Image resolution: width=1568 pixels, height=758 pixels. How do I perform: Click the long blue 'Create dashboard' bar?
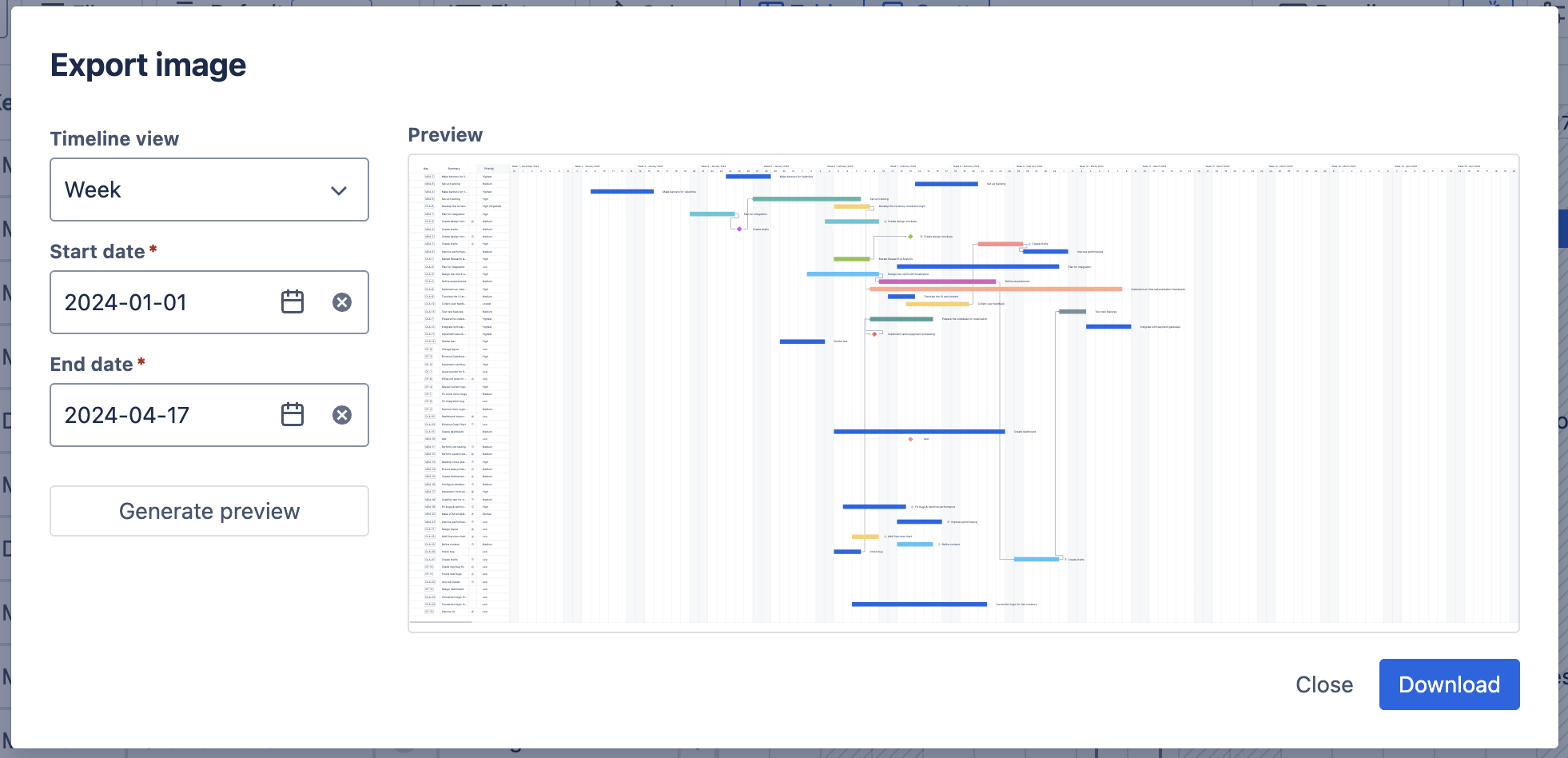pos(919,432)
